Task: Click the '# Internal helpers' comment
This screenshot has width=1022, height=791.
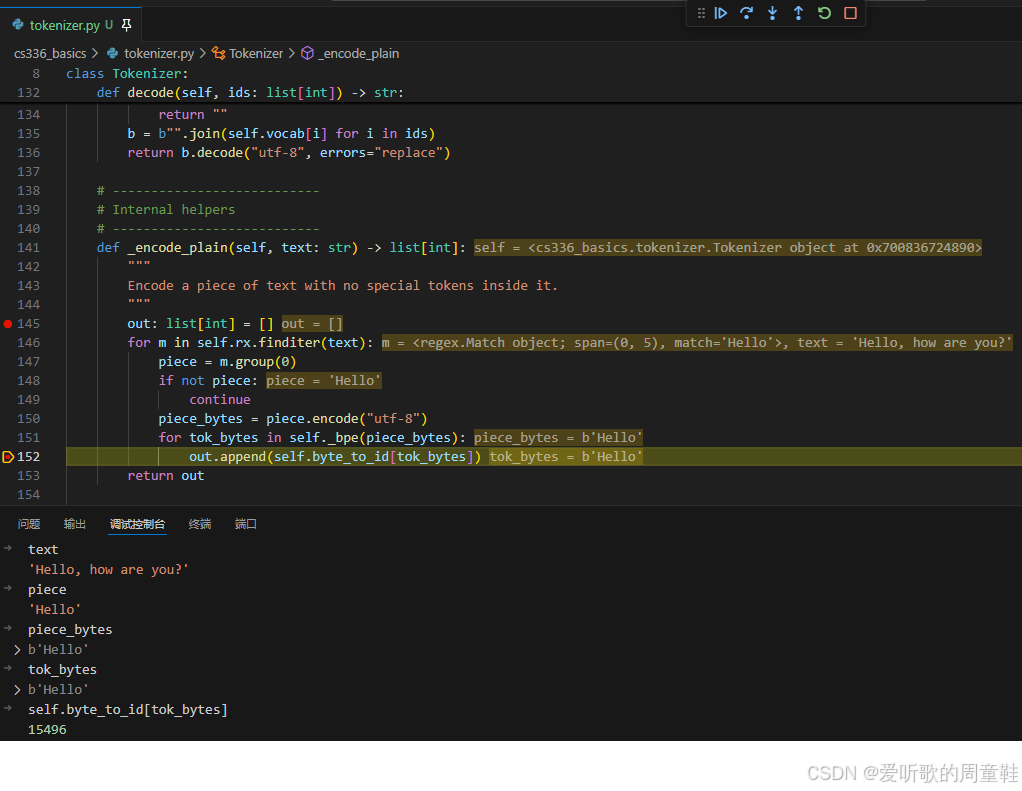Action: click(166, 210)
